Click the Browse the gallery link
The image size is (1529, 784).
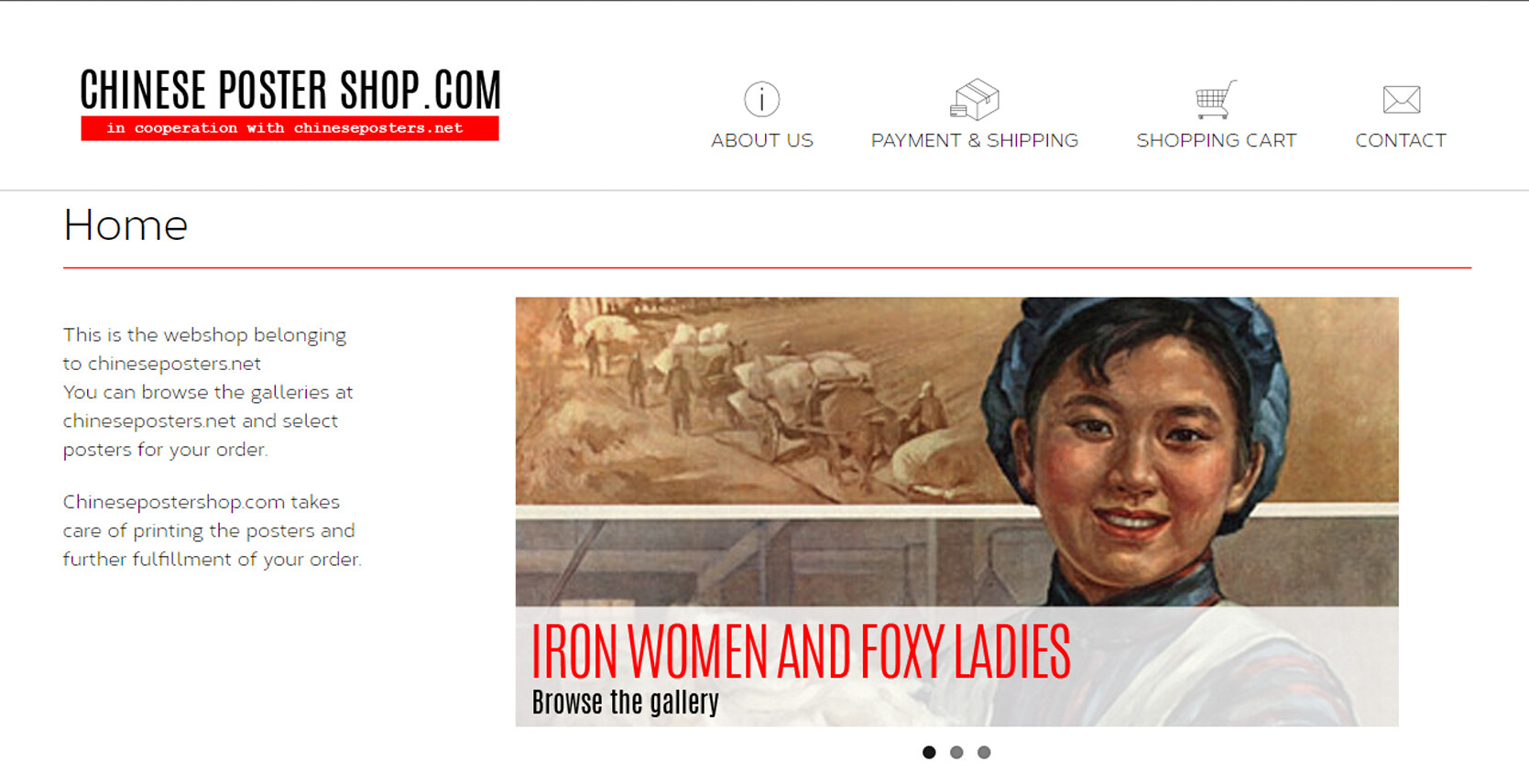[x=625, y=702]
